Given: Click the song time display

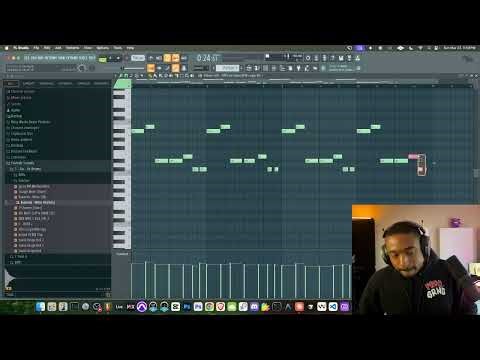Looking at the screenshot, I should pyautogui.click(x=207, y=58).
